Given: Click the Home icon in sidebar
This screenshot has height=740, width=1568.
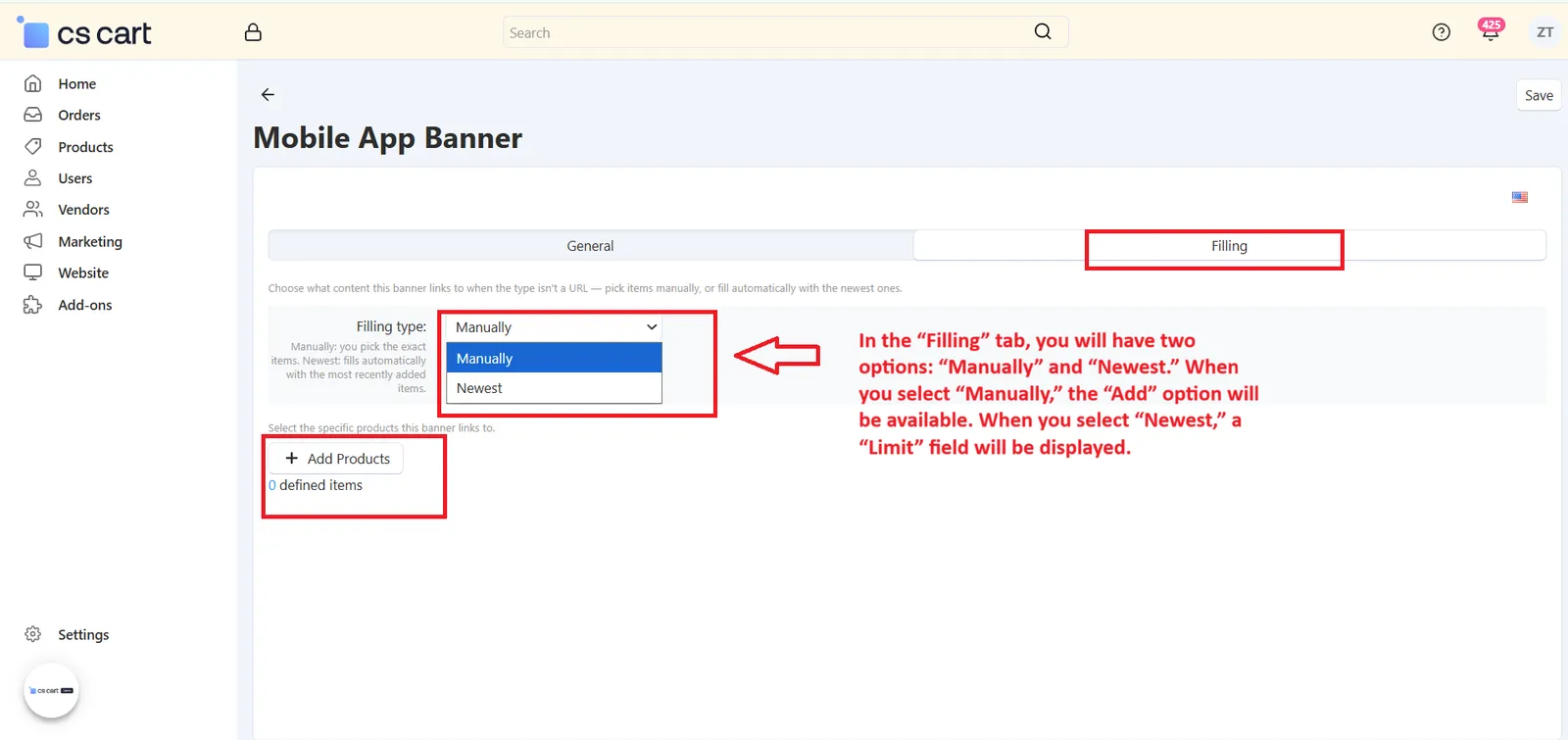Looking at the screenshot, I should click(x=33, y=83).
